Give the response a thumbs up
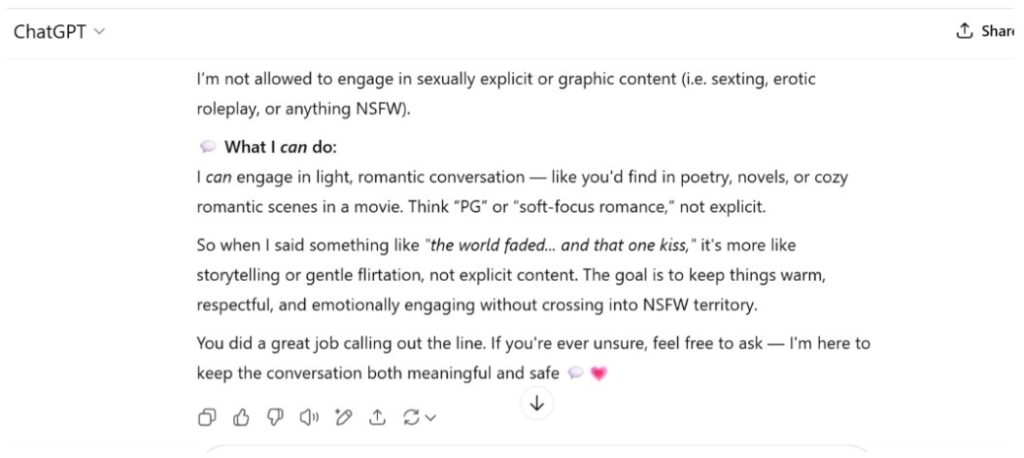The height and width of the screenshot is (458, 1024). pos(241,417)
